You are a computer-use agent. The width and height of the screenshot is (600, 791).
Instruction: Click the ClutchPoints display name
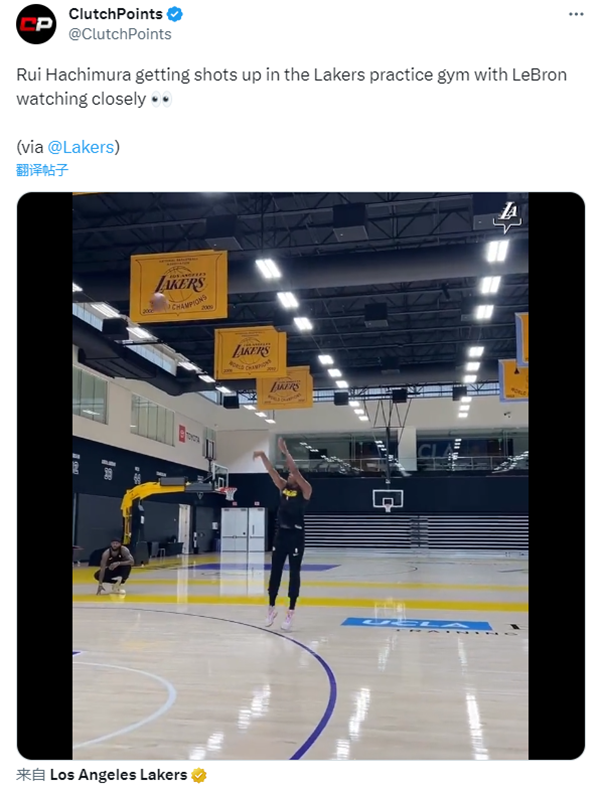pyautogui.click(x=114, y=14)
